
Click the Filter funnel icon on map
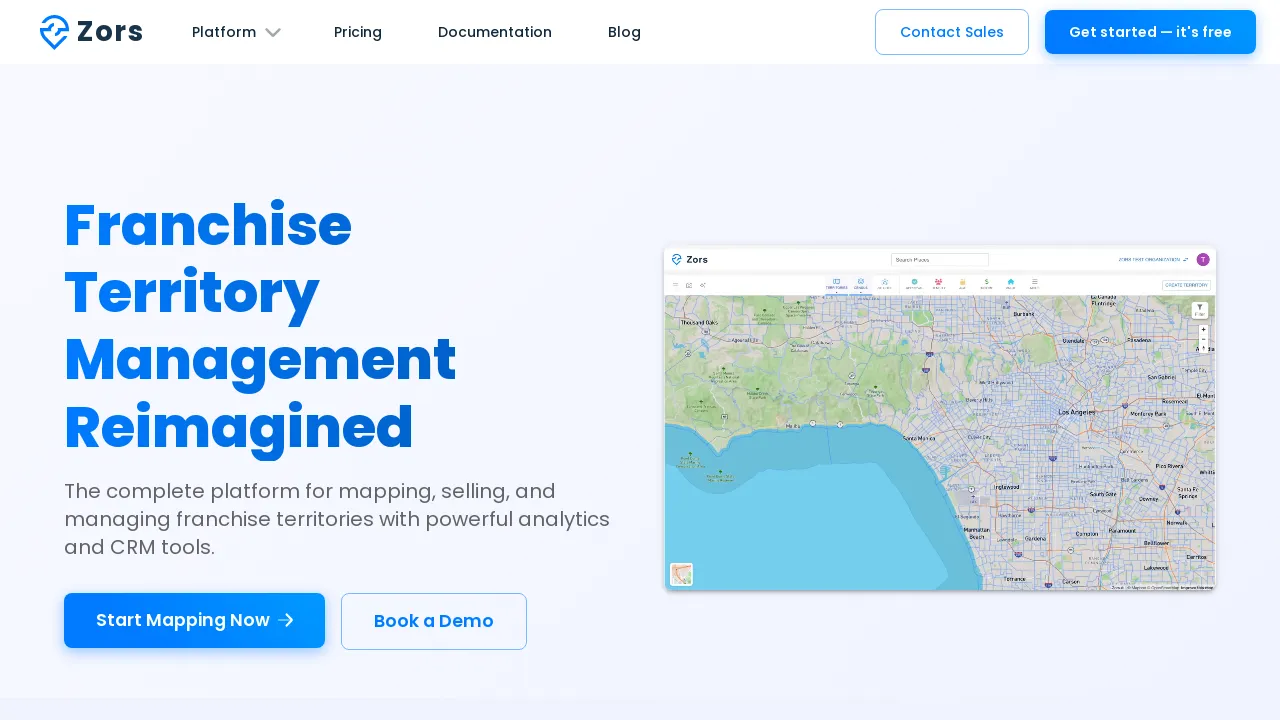(1200, 310)
